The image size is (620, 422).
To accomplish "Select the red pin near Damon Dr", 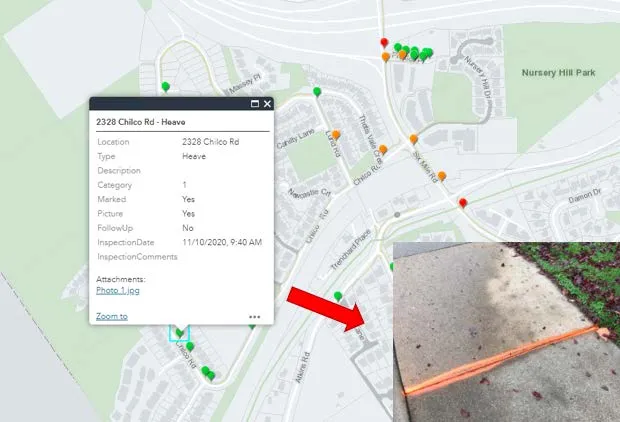I will pyautogui.click(x=463, y=203).
